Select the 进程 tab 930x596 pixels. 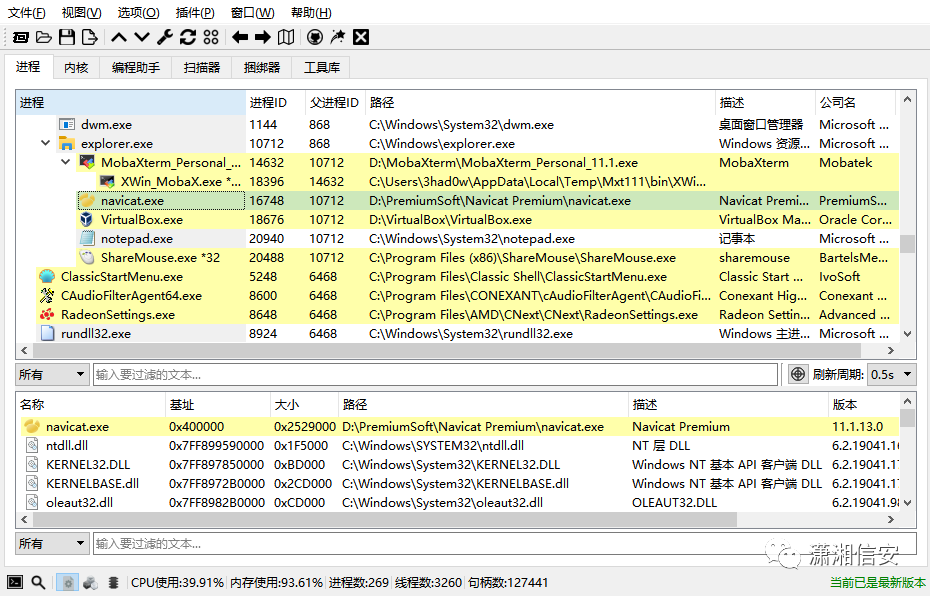point(28,66)
